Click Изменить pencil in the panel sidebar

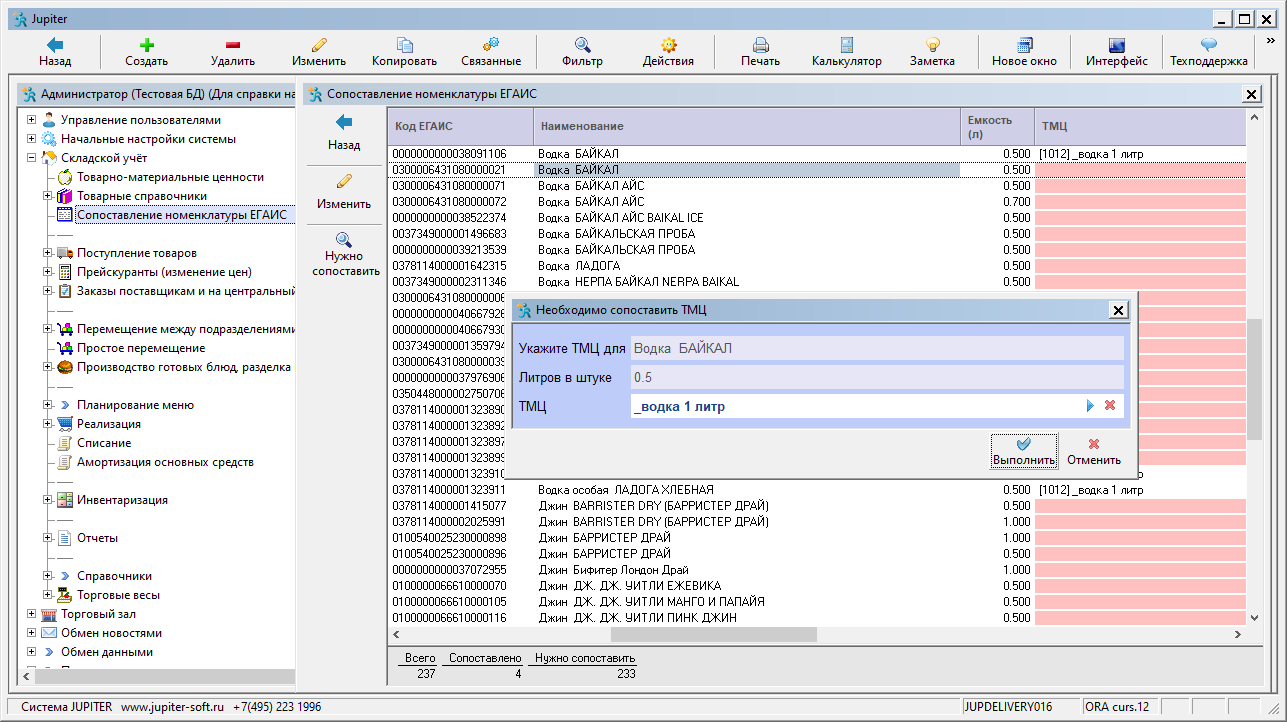pyautogui.click(x=344, y=191)
